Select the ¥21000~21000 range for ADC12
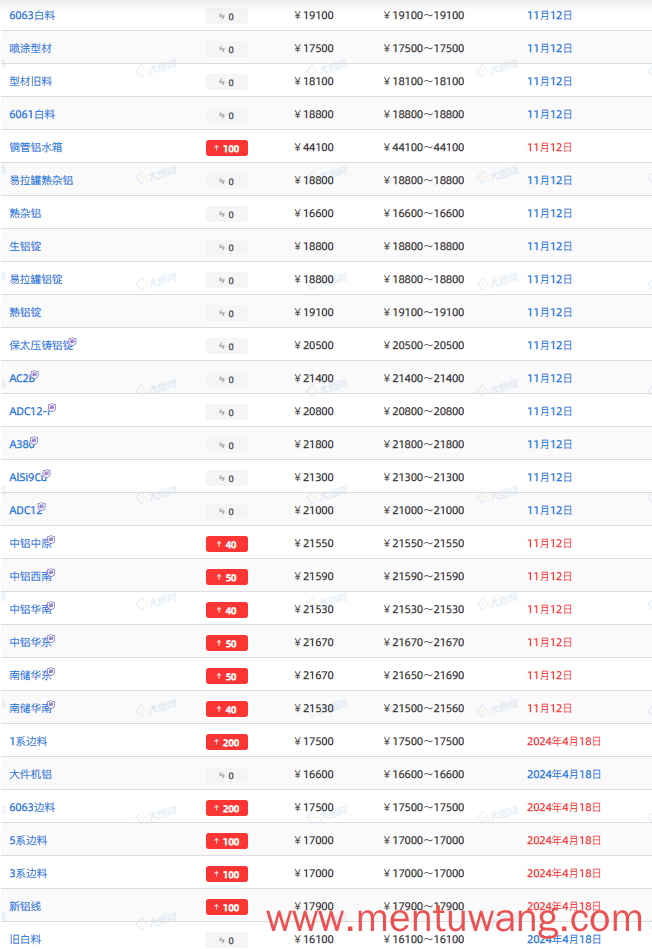Screen dimensions: 652x949 tap(424, 510)
